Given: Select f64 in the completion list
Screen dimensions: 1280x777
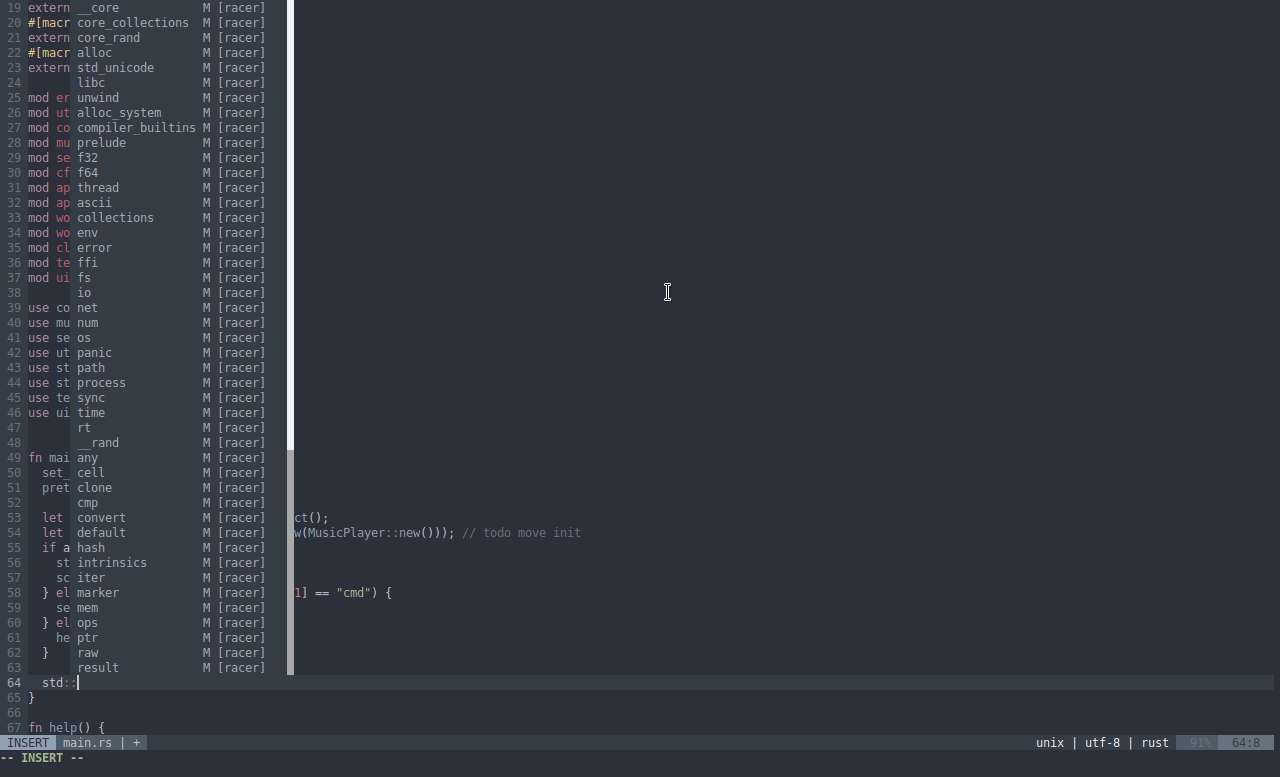Looking at the screenshot, I should pos(178,173).
